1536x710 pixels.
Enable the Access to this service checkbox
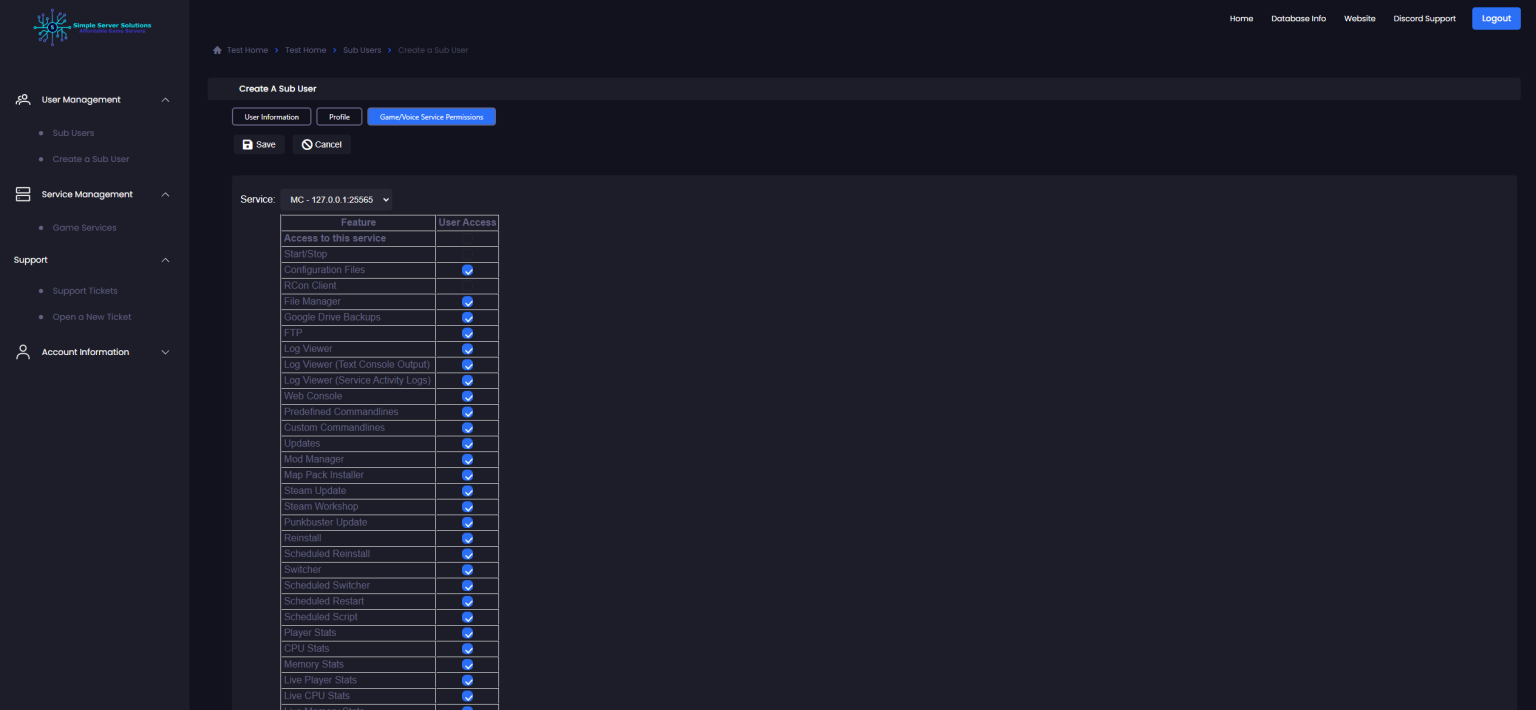(467, 239)
